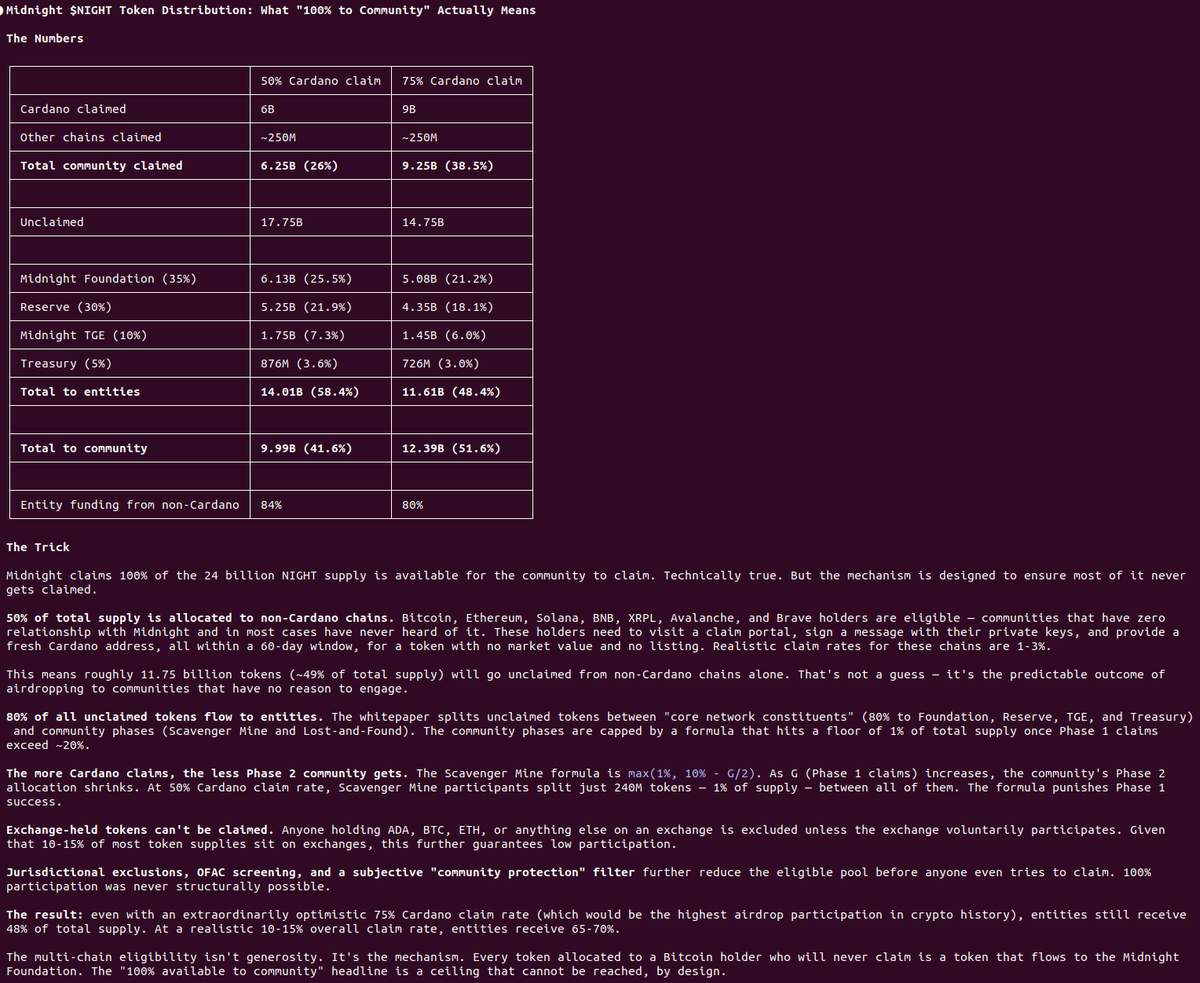Select the "4.35B (18.1%)" cell

click(447, 307)
